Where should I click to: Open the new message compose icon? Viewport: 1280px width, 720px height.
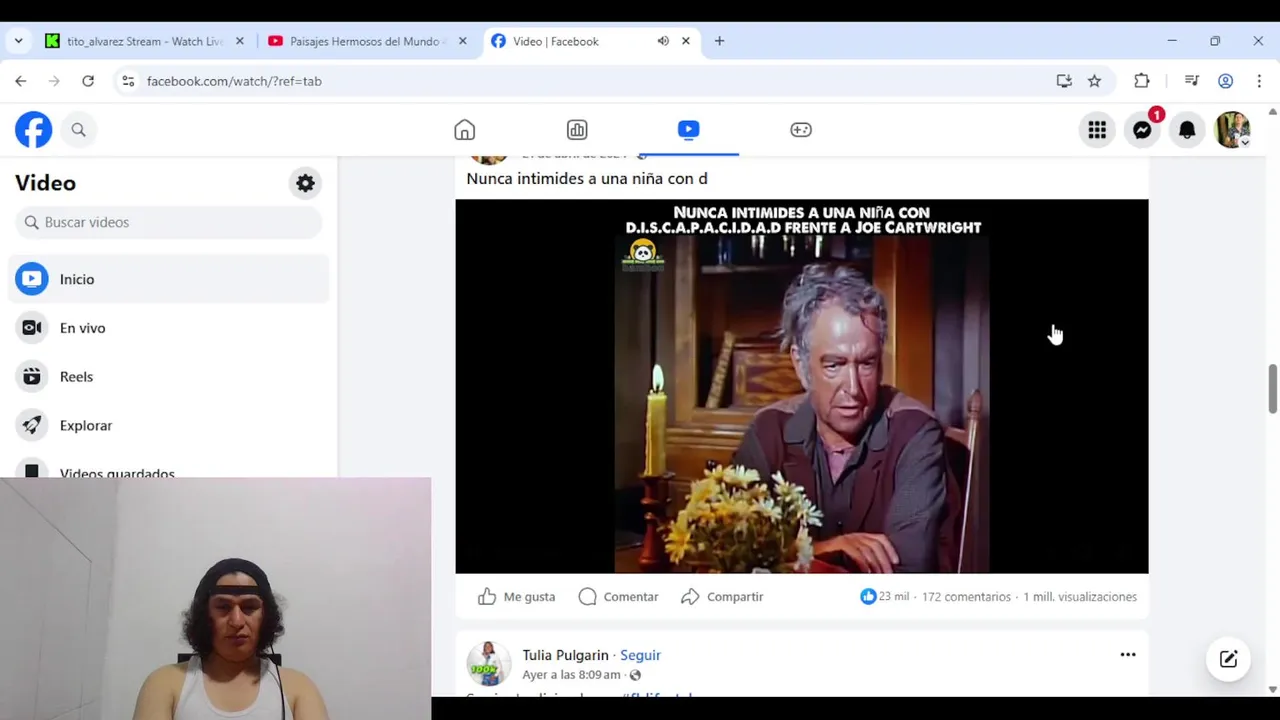click(1228, 659)
